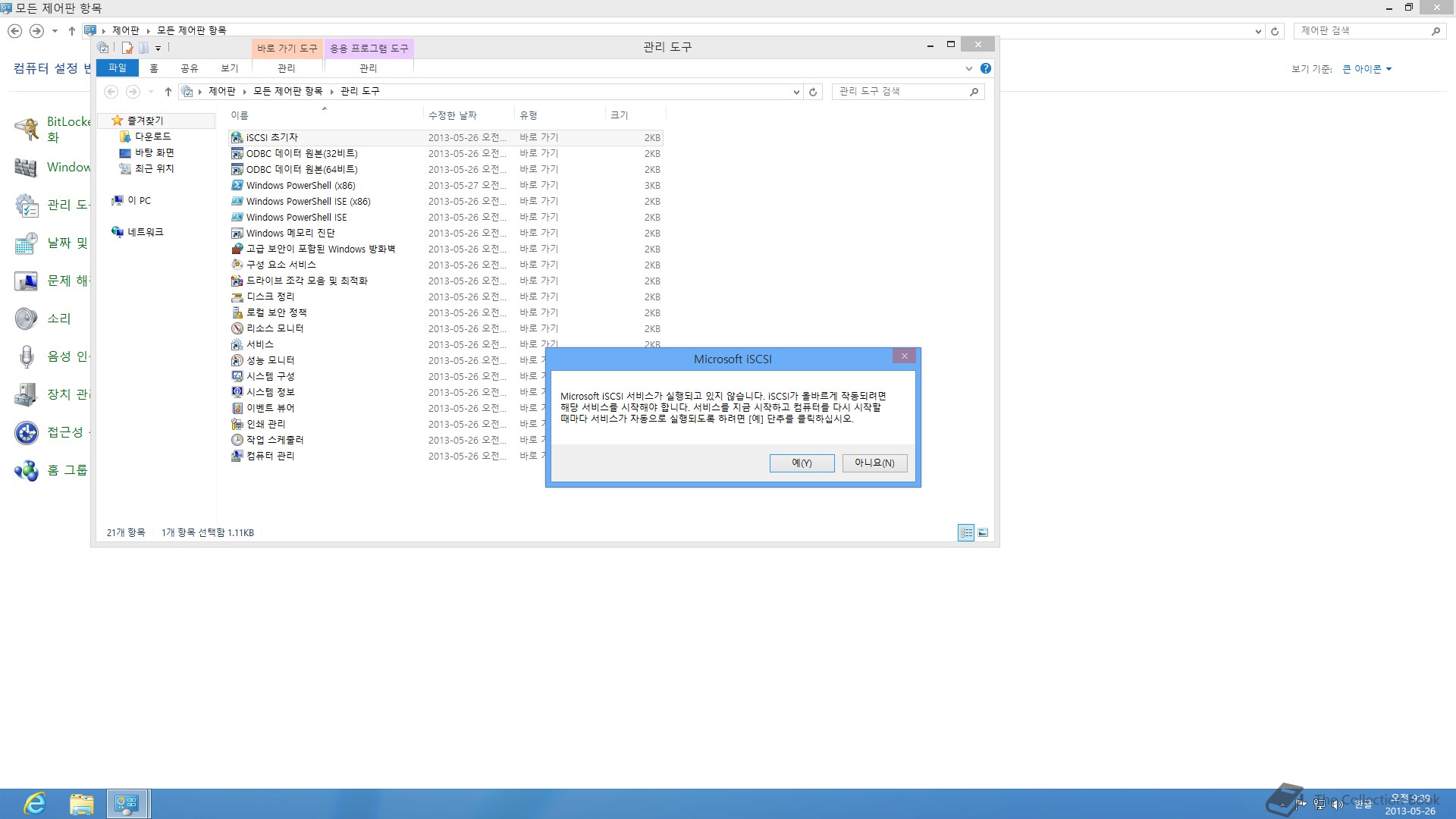Select the 컴퓨터 관리 icon
1456x819 pixels.
237,456
